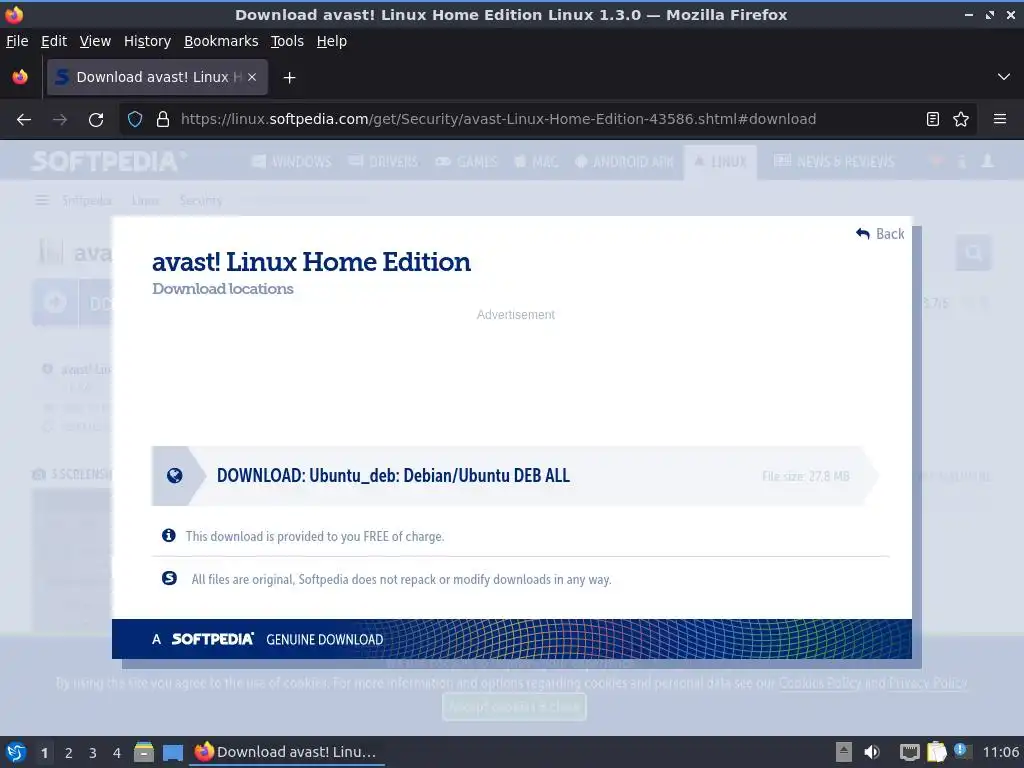Screen dimensions: 1024x768
Task: Click the breadcrumb hamburger menu icon
Action: [x=42, y=200]
